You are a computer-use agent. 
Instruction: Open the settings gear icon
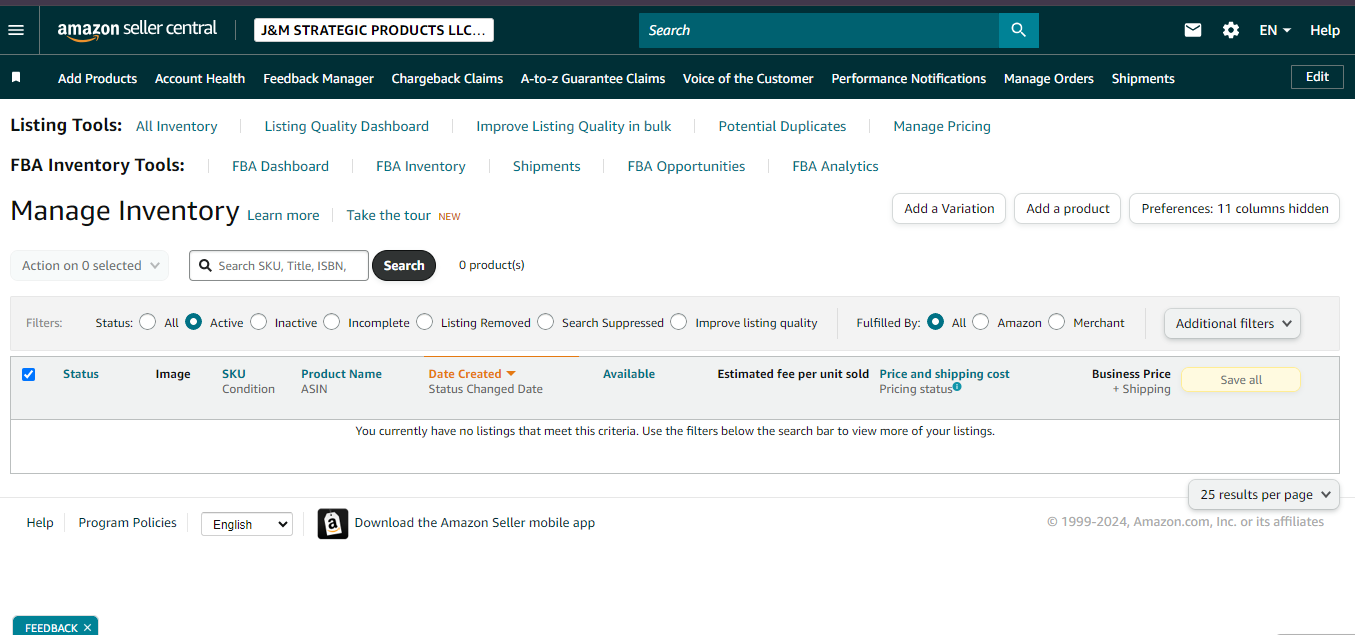pyautogui.click(x=1231, y=30)
